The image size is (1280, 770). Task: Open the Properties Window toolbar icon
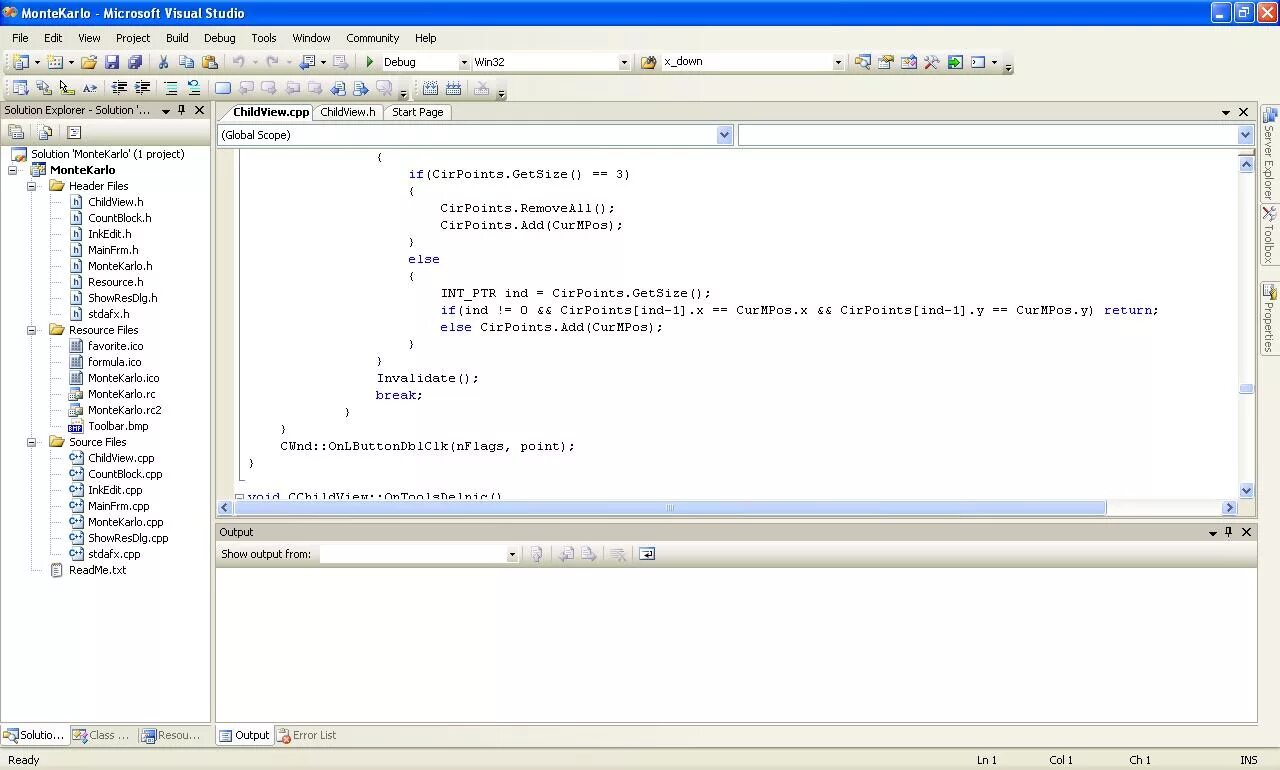[x=885, y=62]
